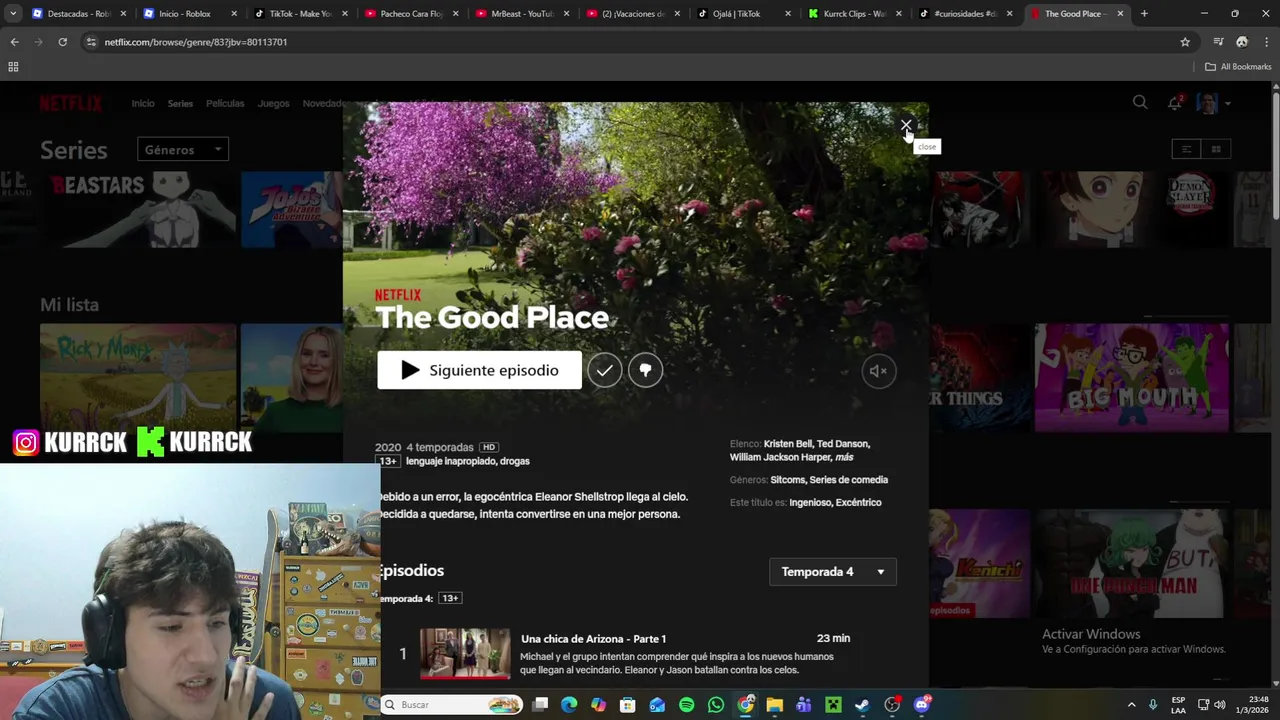Show more cast via 'más' link
The image size is (1280, 720).
(844, 457)
